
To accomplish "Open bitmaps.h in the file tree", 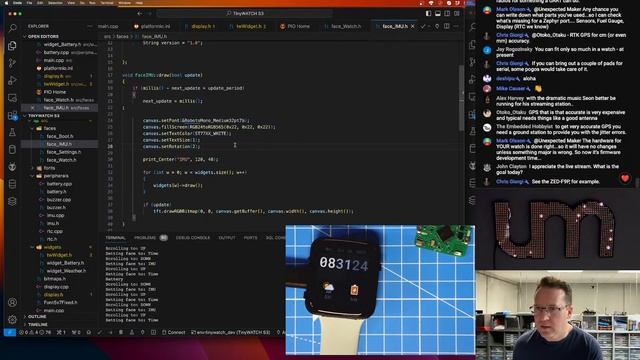I will (x=55, y=279).
